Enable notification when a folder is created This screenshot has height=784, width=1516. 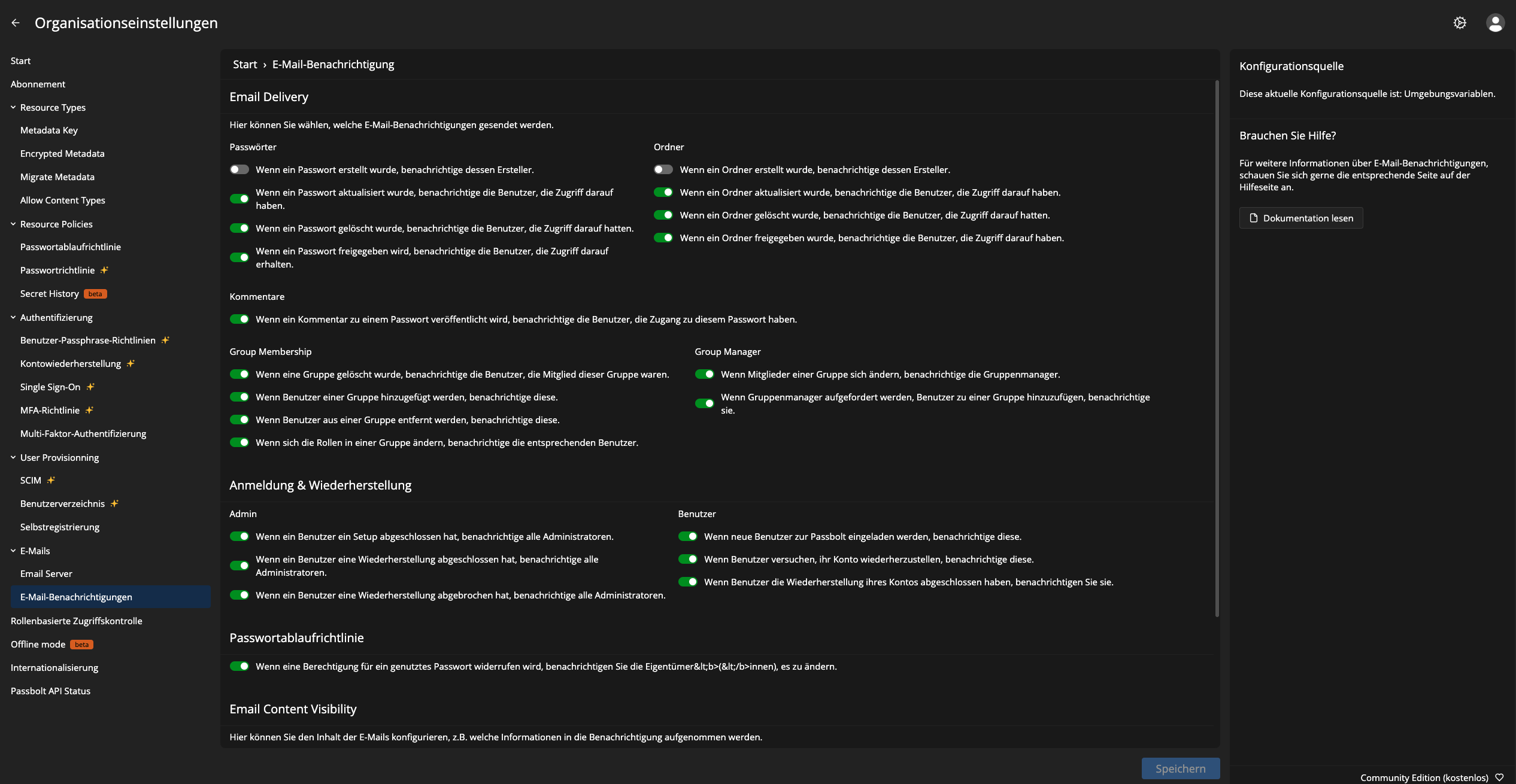coord(663,169)
